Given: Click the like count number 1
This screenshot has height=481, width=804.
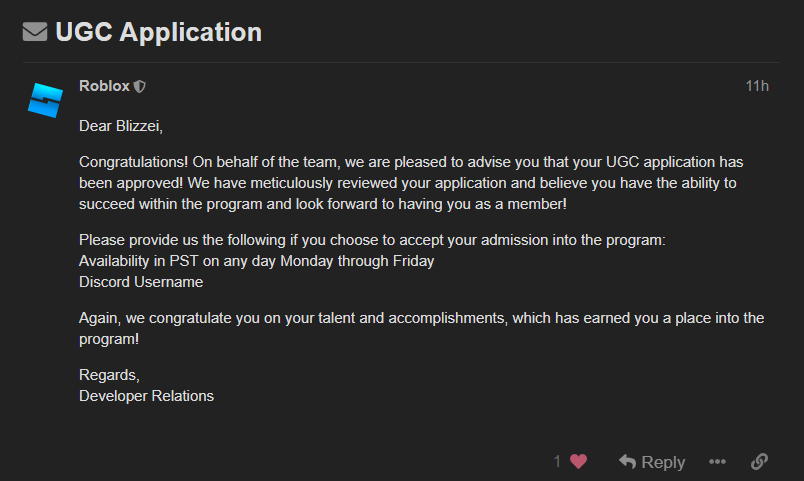Looking at the screenshot, I should point(558,461).
